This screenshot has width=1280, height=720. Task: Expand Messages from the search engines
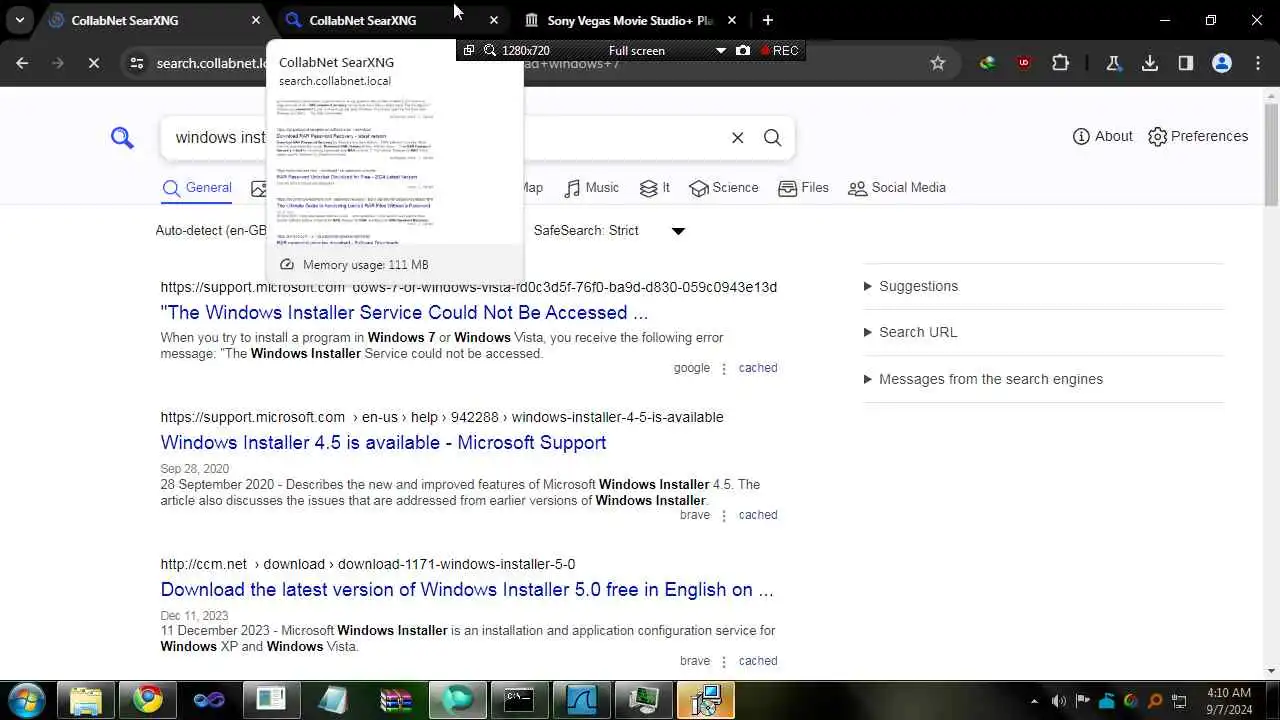(983, 379)
